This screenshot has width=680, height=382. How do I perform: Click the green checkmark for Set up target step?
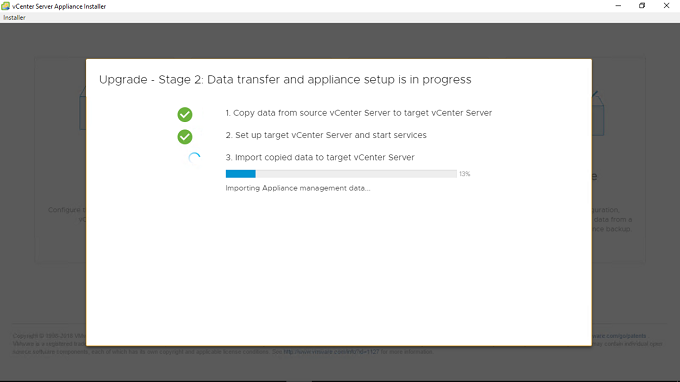tap(185, 137)
